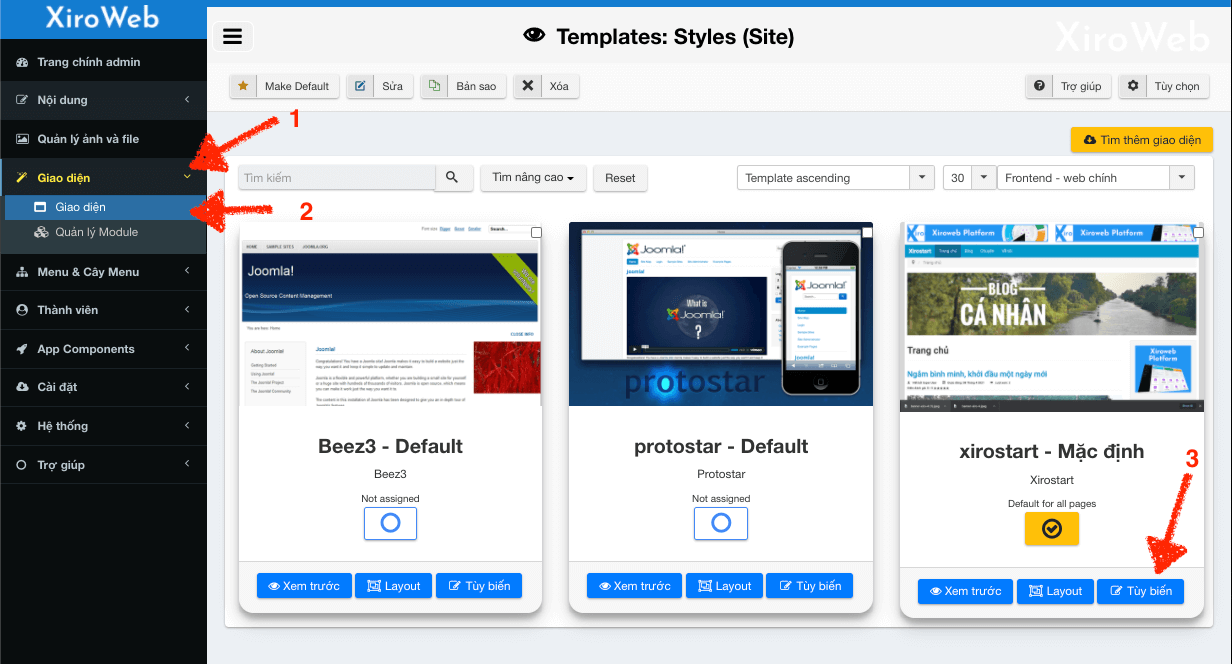Select the protostar template checkbox
This screenshot has height=664, width=1232.
[867, 232]
